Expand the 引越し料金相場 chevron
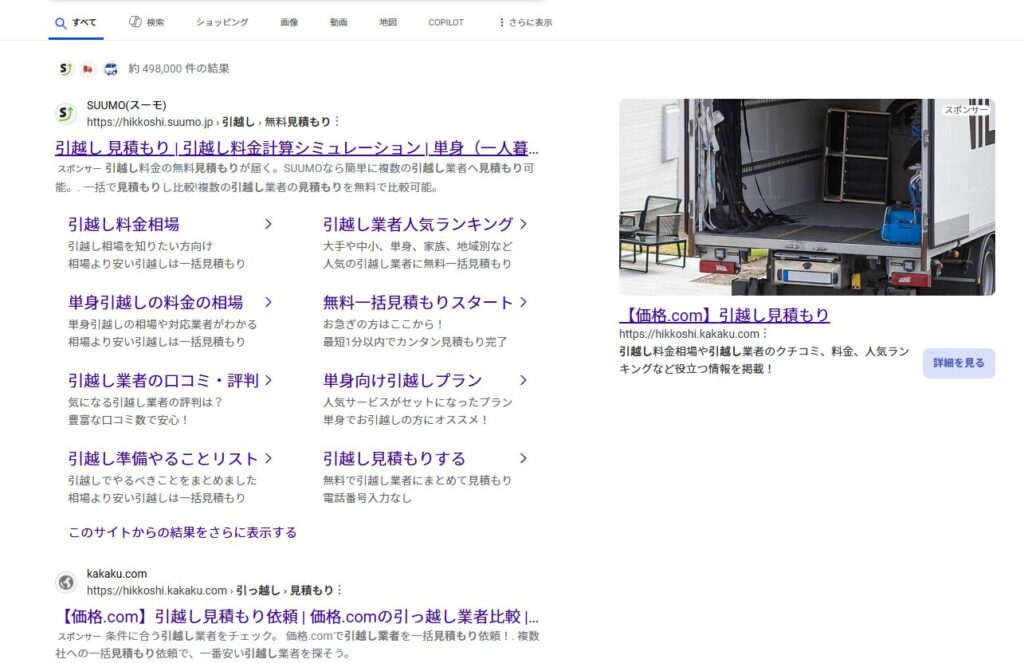This screenshot has height=663, width=1024. [x=268, y=224]
